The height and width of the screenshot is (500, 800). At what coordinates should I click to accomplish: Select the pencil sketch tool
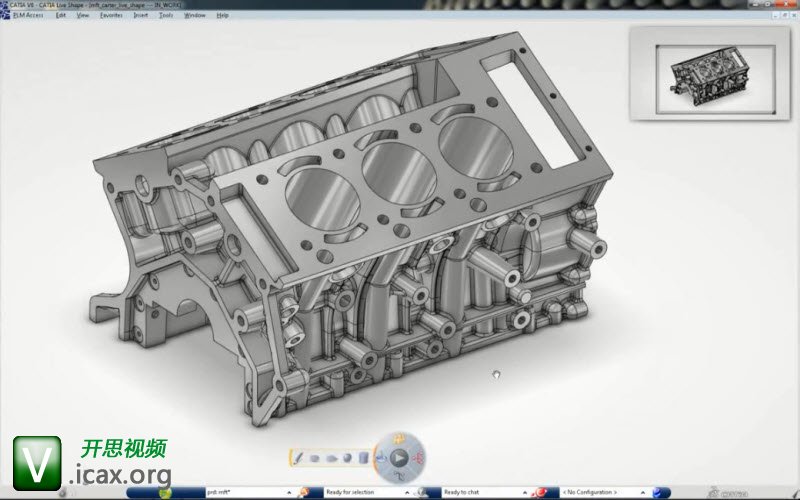(298, 457)
